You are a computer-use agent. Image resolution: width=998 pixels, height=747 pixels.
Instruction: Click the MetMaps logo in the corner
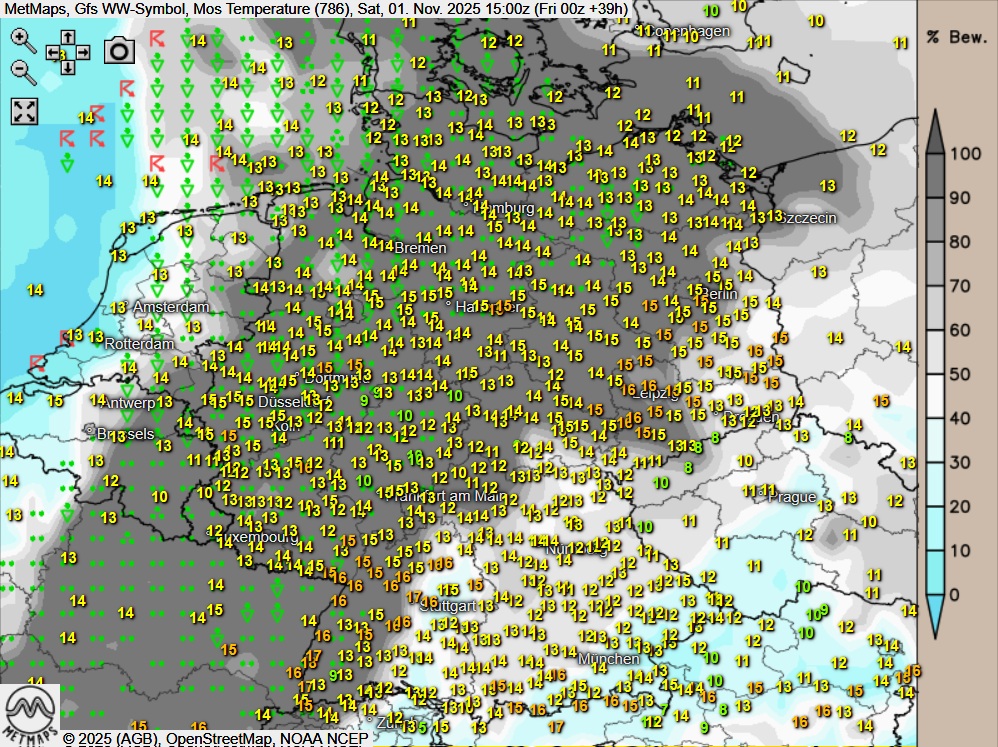click(30, 714)
